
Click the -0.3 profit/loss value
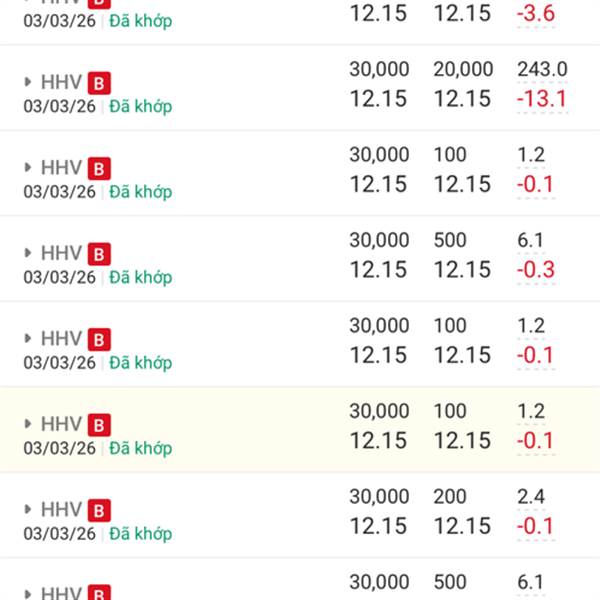pos(536,270)
